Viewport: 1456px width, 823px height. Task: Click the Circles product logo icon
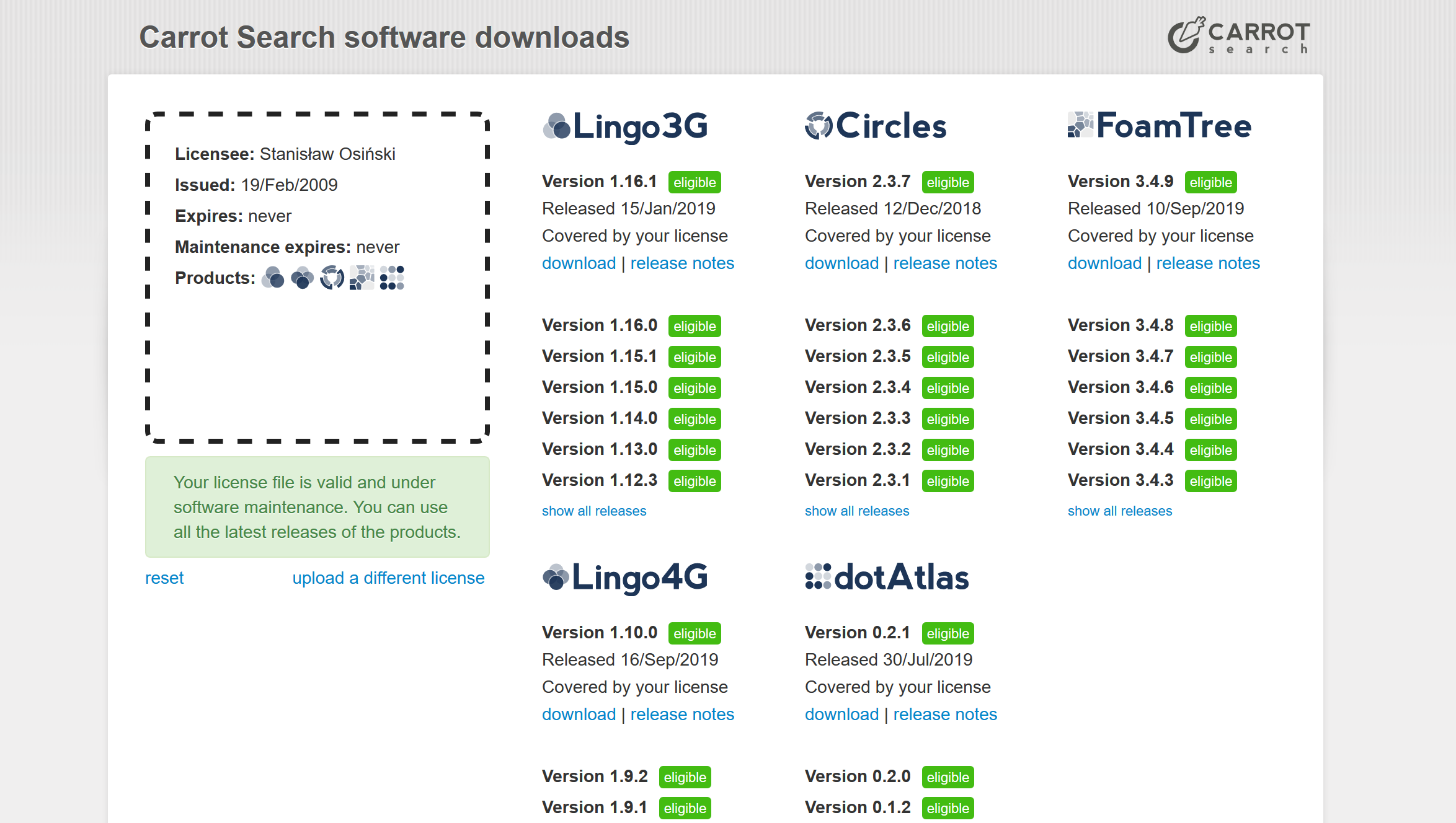[x=819, y=126]
